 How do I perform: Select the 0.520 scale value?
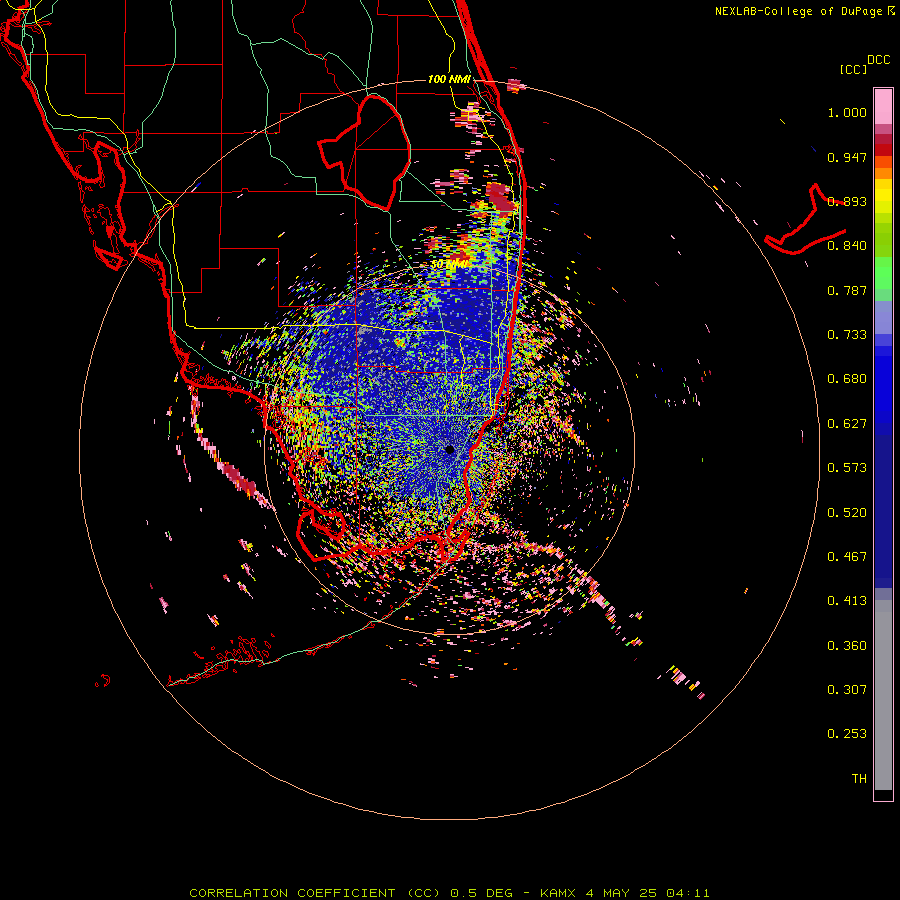[x=847, y=512]
